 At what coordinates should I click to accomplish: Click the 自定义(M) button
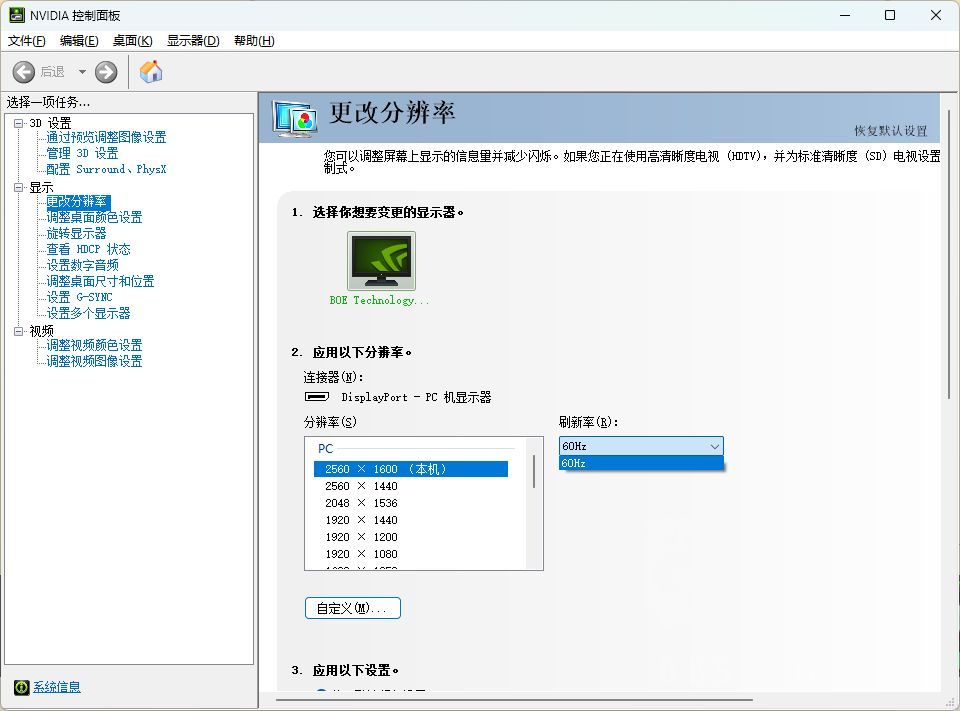pos(352,607)
